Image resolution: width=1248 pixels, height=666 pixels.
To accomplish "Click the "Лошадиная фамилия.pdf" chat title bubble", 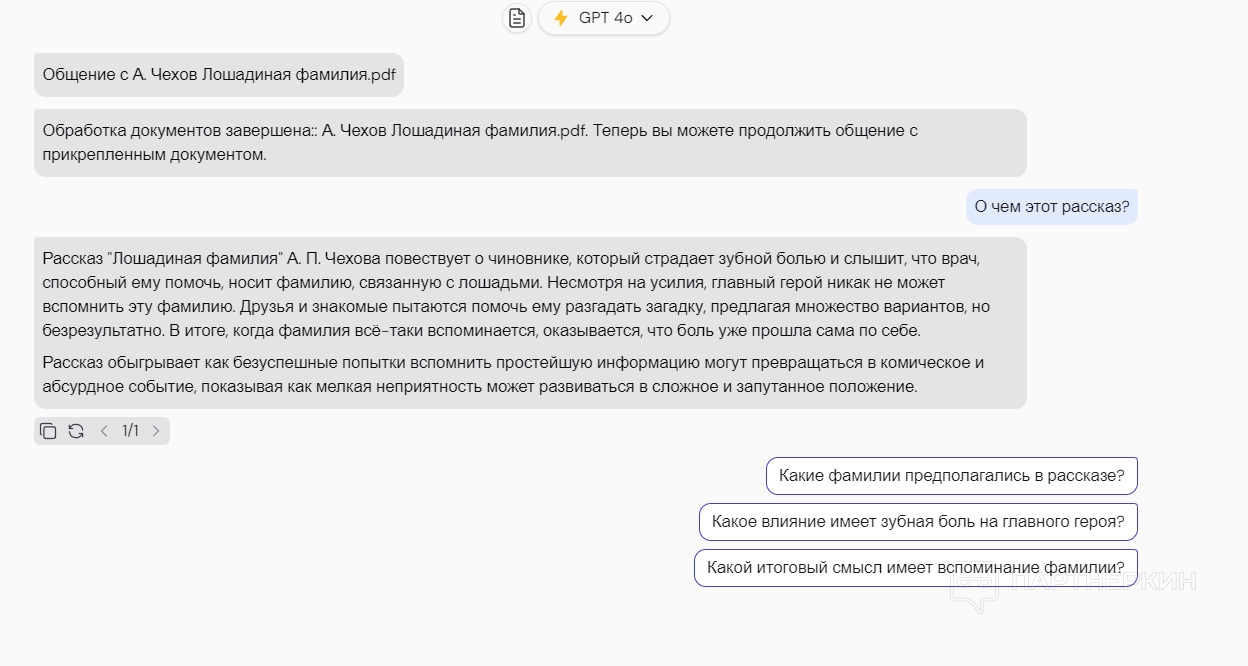I will [x=219, y=75].
